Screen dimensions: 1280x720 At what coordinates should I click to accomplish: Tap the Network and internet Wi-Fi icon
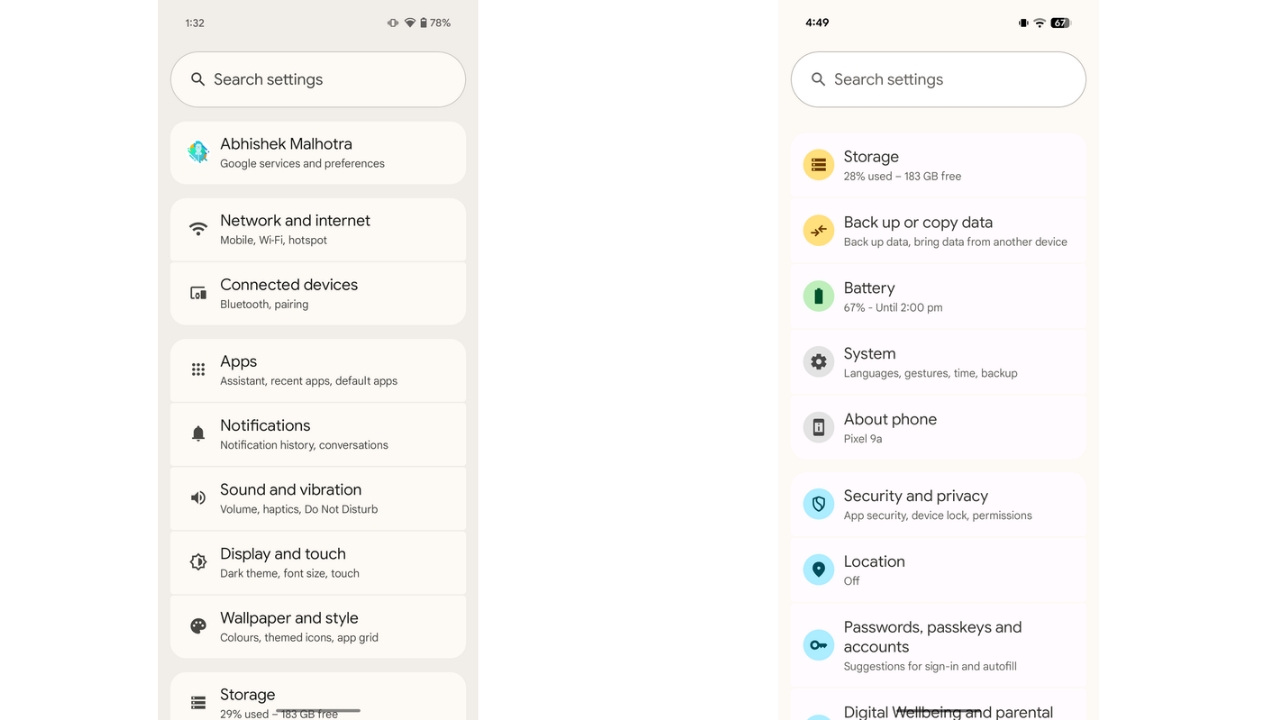tap(198, 228)
